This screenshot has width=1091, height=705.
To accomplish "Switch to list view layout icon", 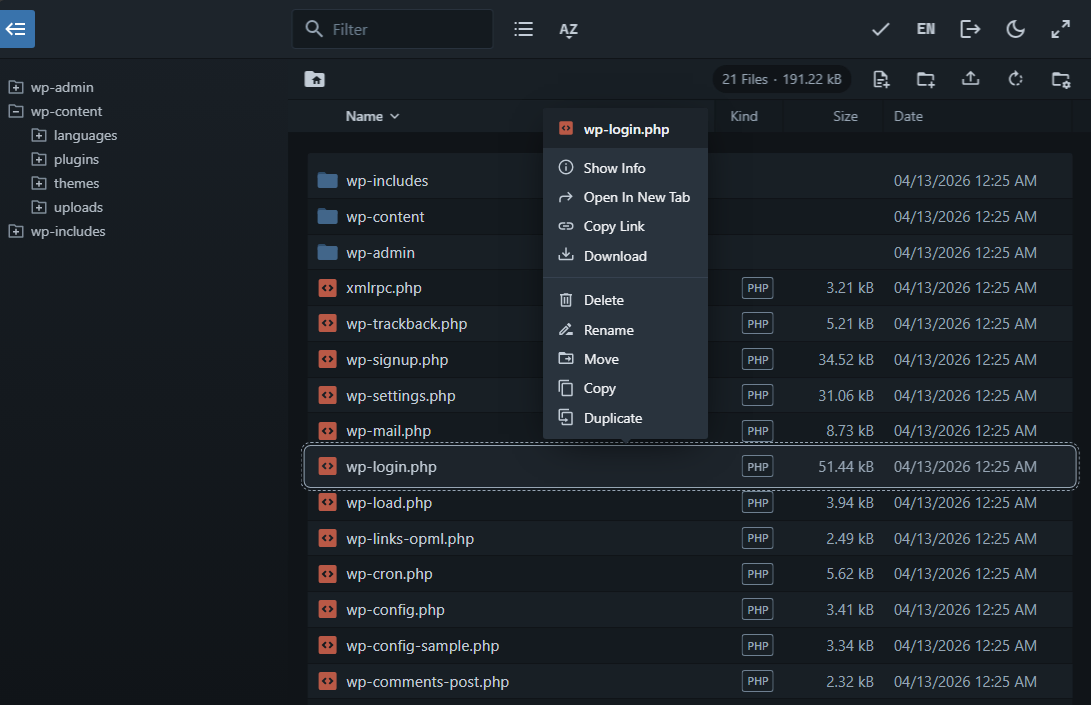I will (523, 29).
